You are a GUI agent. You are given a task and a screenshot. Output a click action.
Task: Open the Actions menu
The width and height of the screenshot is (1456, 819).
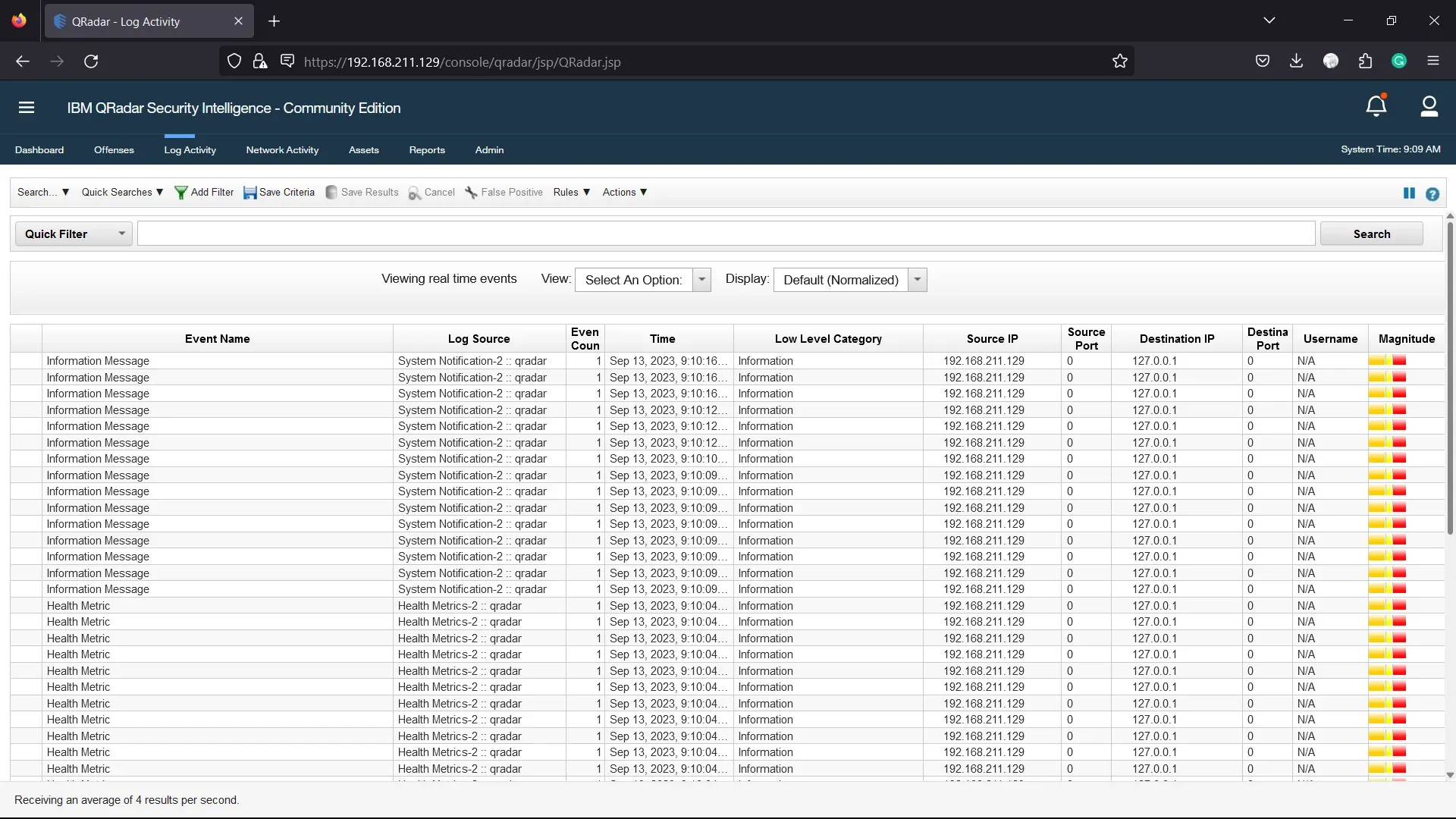[624, 193]
